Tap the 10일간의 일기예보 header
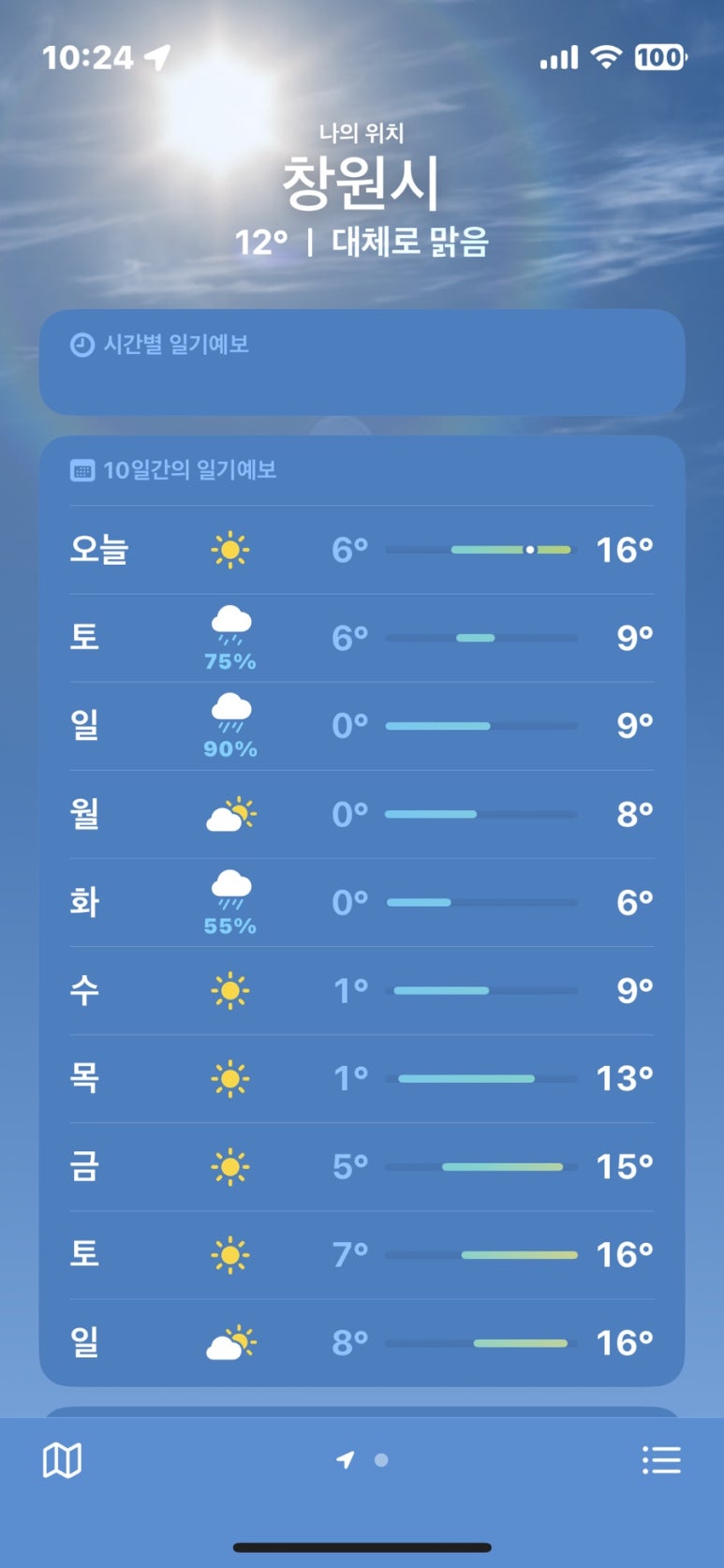This screenshot has width=724, height=1568. click(189, 470)
